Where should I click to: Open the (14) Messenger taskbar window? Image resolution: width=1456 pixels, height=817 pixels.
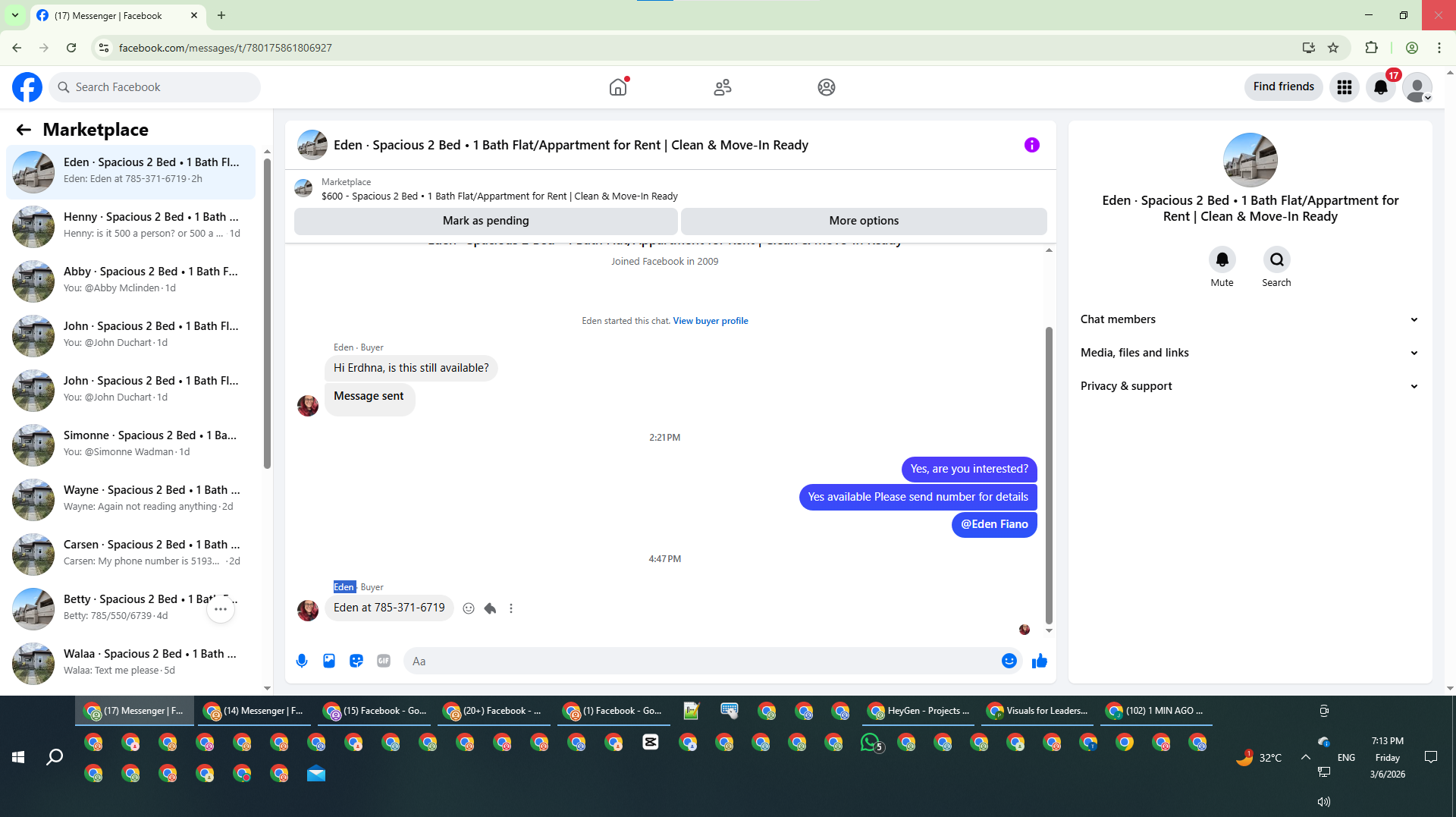click(254, 711)
